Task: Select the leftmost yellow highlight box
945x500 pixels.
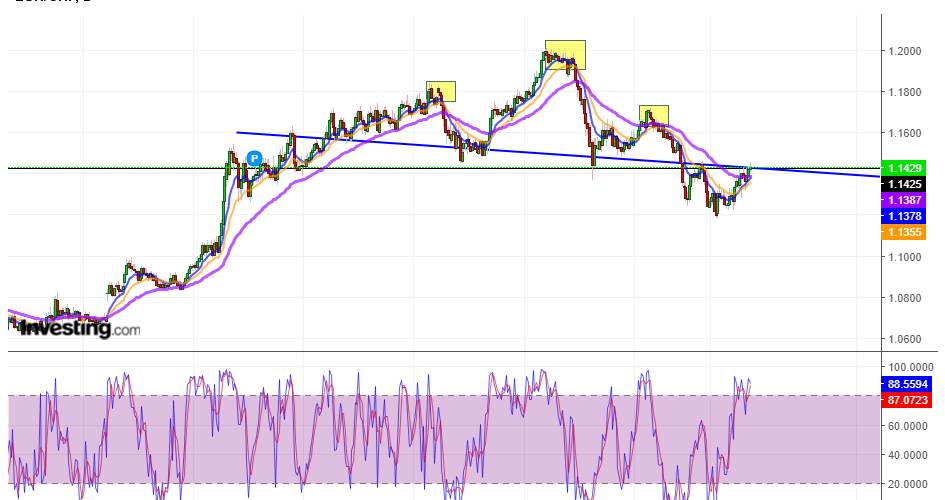Action: coord(440,91)
